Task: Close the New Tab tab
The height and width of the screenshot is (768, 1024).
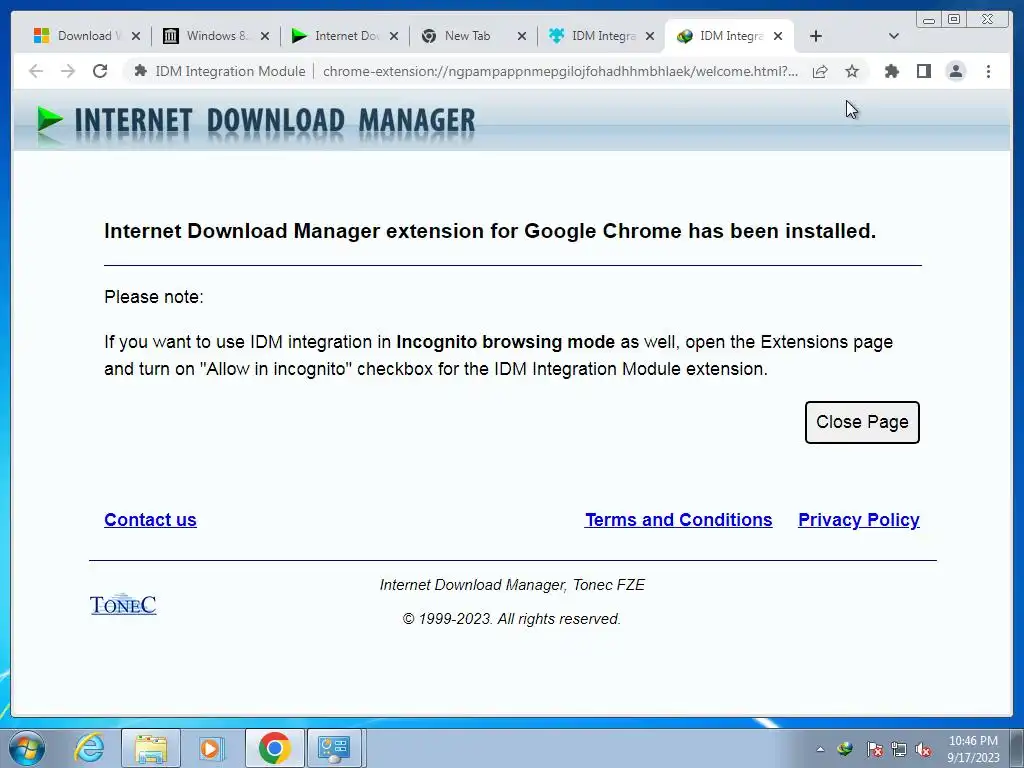Action: click(x=522, y=37)
